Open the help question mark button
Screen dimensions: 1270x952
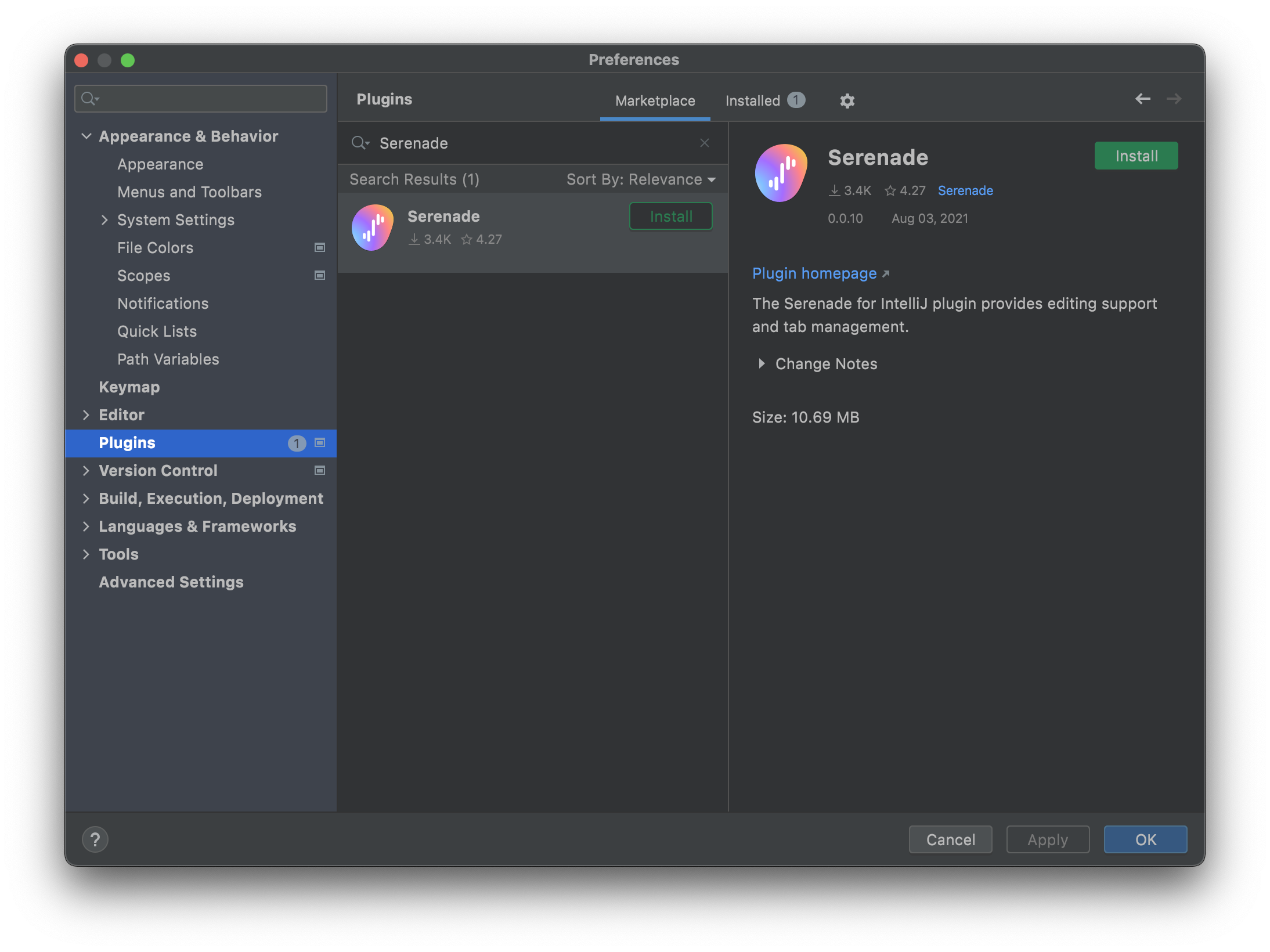95,839
